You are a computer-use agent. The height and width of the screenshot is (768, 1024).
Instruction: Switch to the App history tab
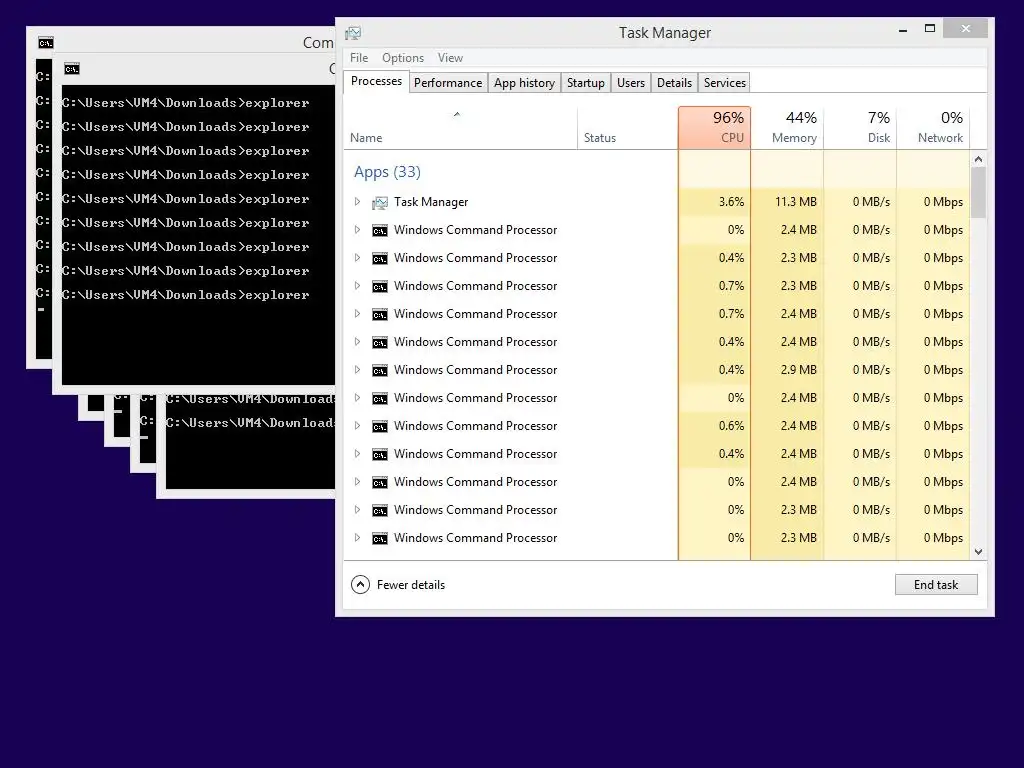(x=524, y=83)
